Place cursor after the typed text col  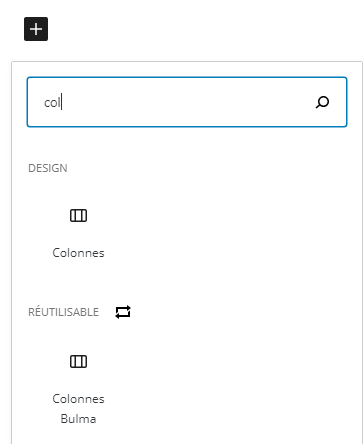pyautogui.click(x=62, y=102)
